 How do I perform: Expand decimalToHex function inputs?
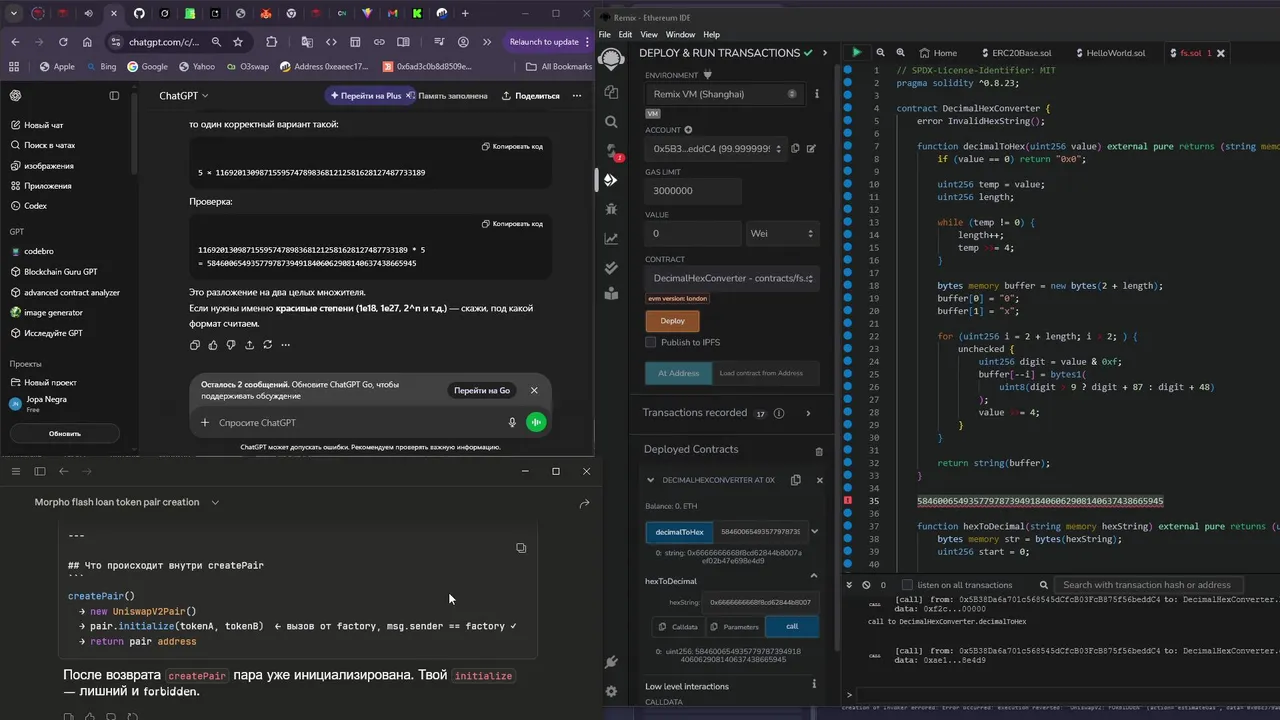click(814, 532)
